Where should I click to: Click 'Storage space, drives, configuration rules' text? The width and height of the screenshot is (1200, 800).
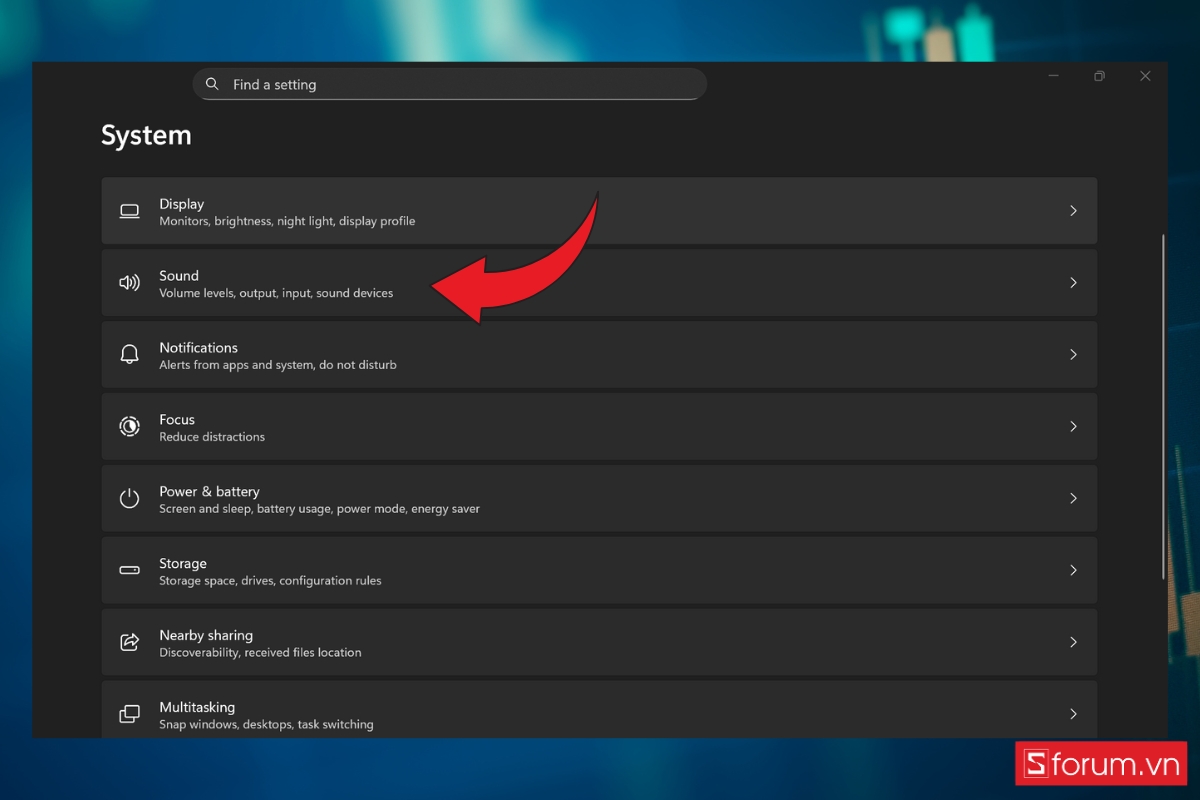tap(270, 581)
